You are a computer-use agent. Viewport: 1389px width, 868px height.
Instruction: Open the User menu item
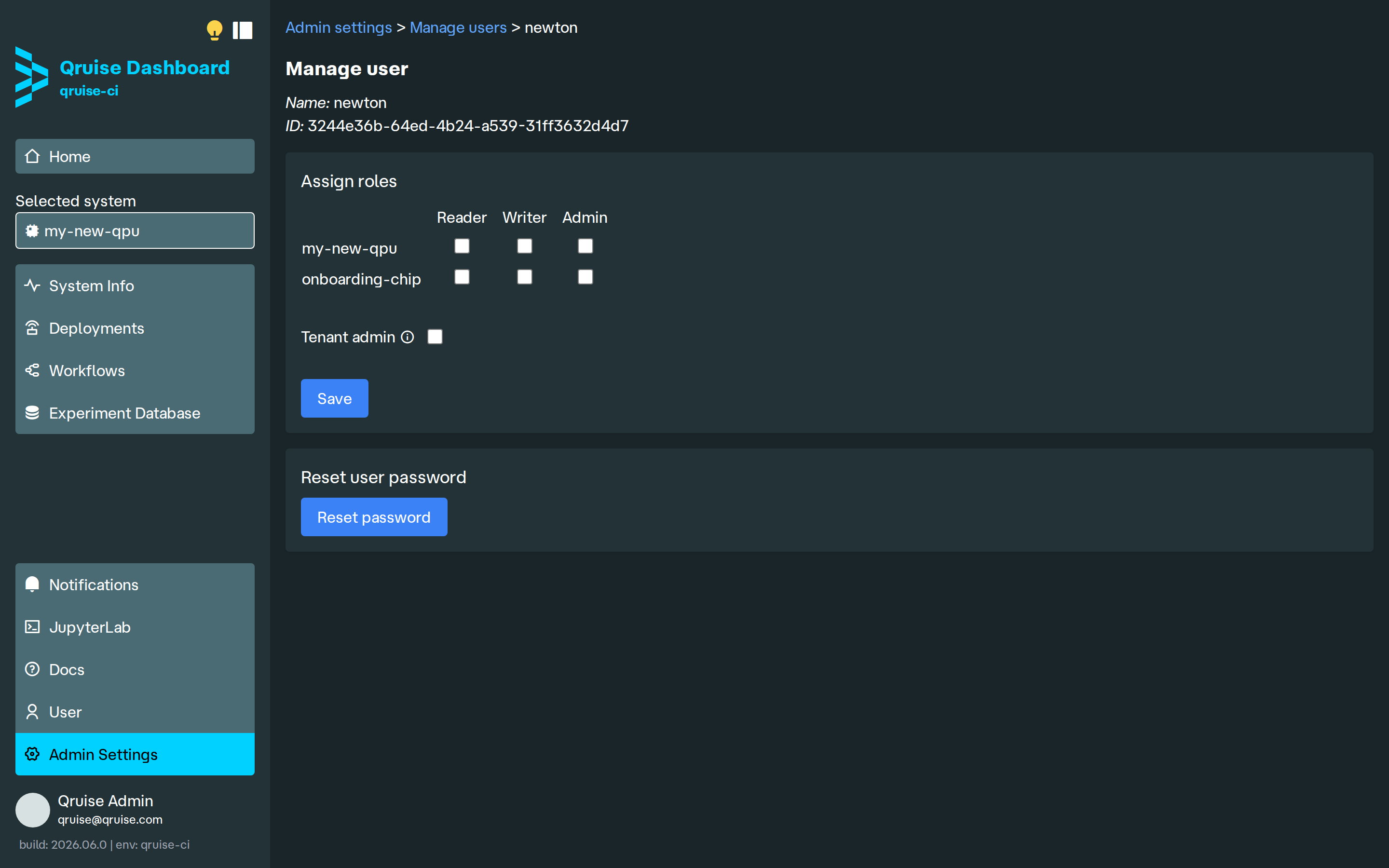135,712
